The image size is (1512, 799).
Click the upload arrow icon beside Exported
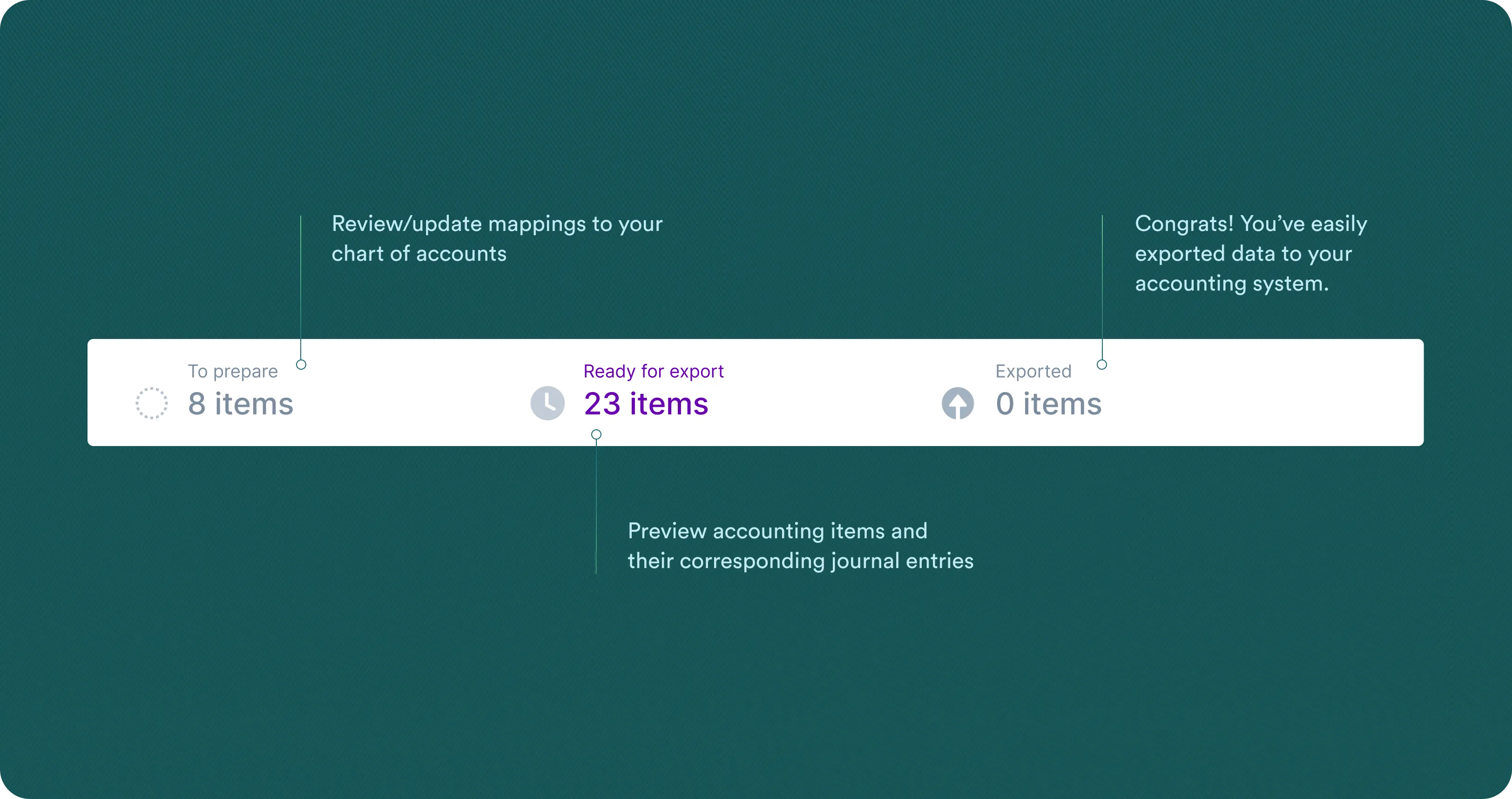pyautogui.click(x=959, y=403)
